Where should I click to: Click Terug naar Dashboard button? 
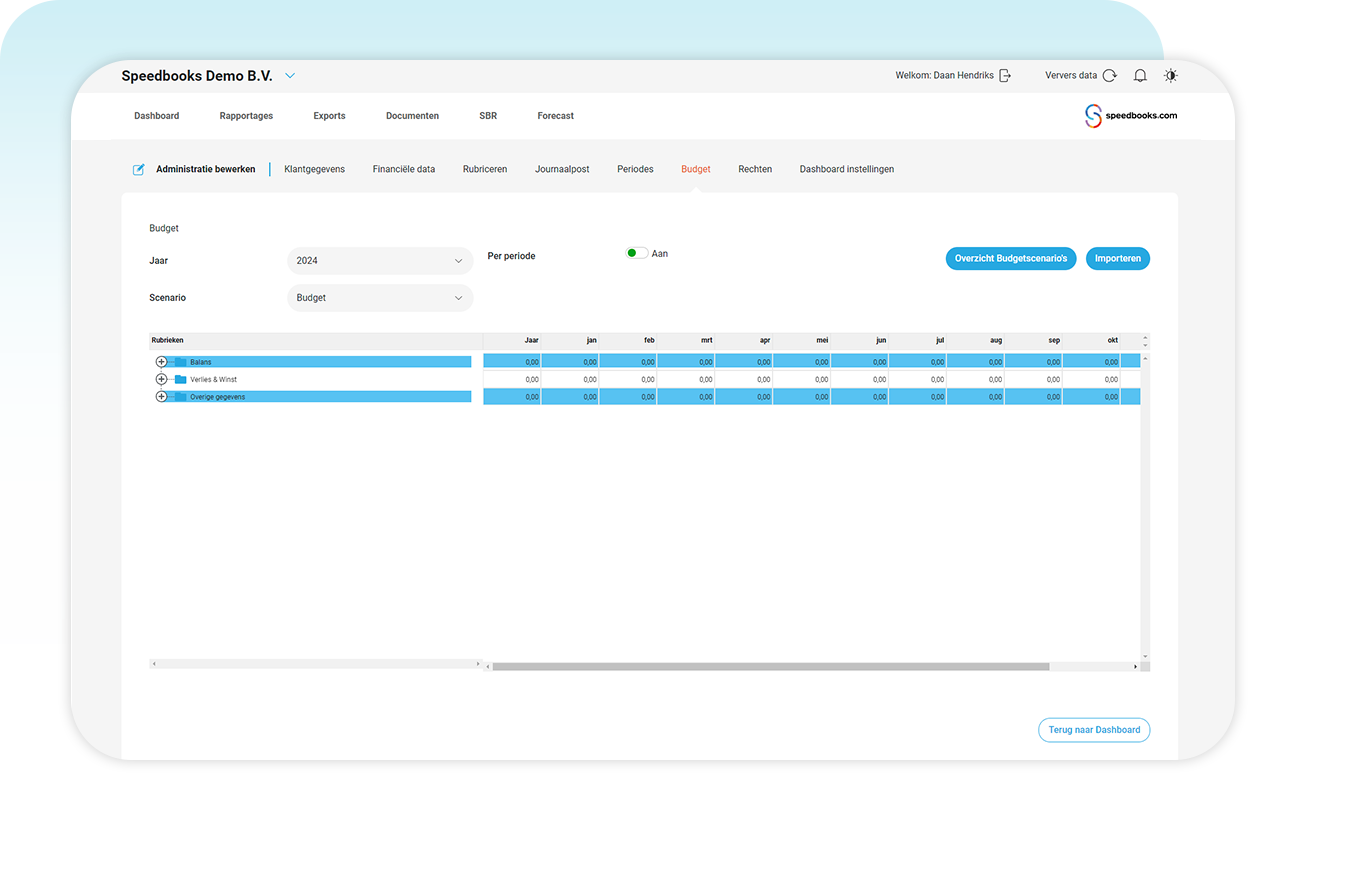(1094, 730)
